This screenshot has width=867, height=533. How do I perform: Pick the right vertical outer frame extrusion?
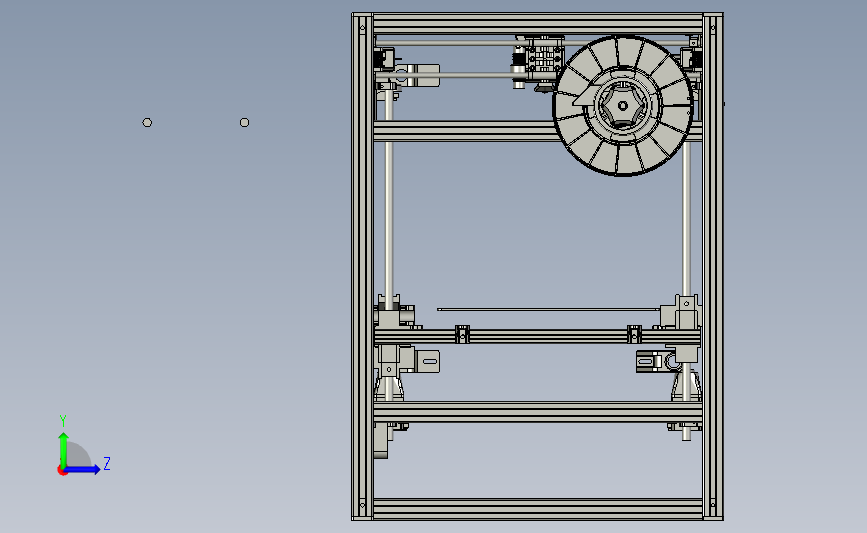coord(713,266)
